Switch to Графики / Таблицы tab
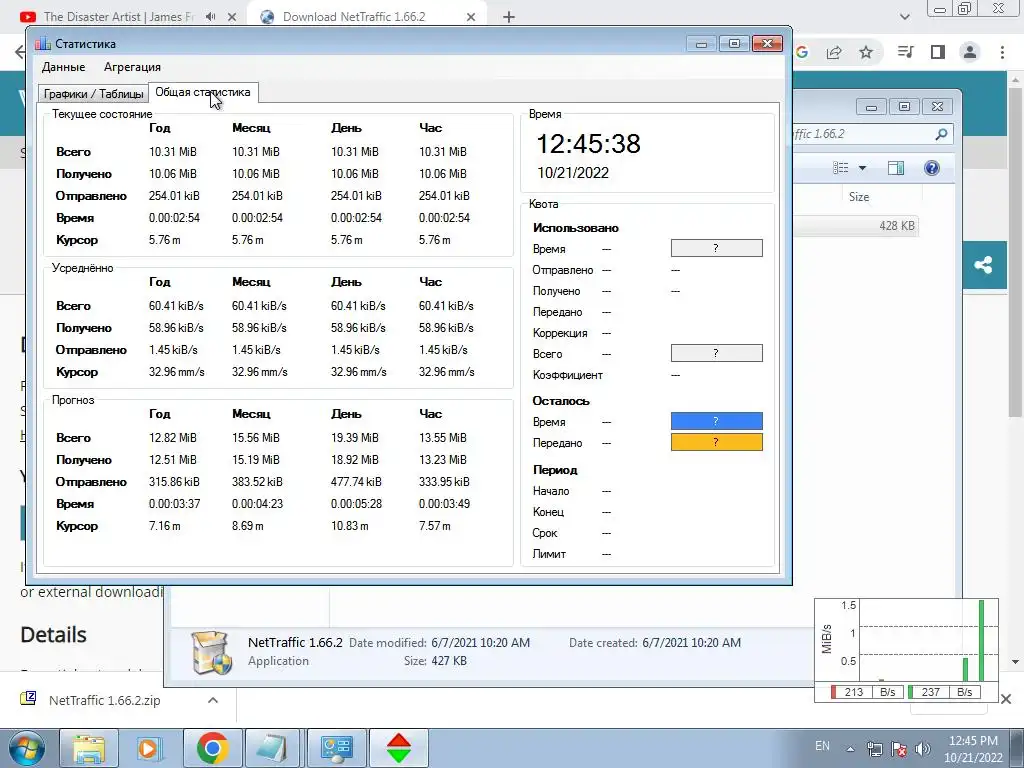 (93, 93)
